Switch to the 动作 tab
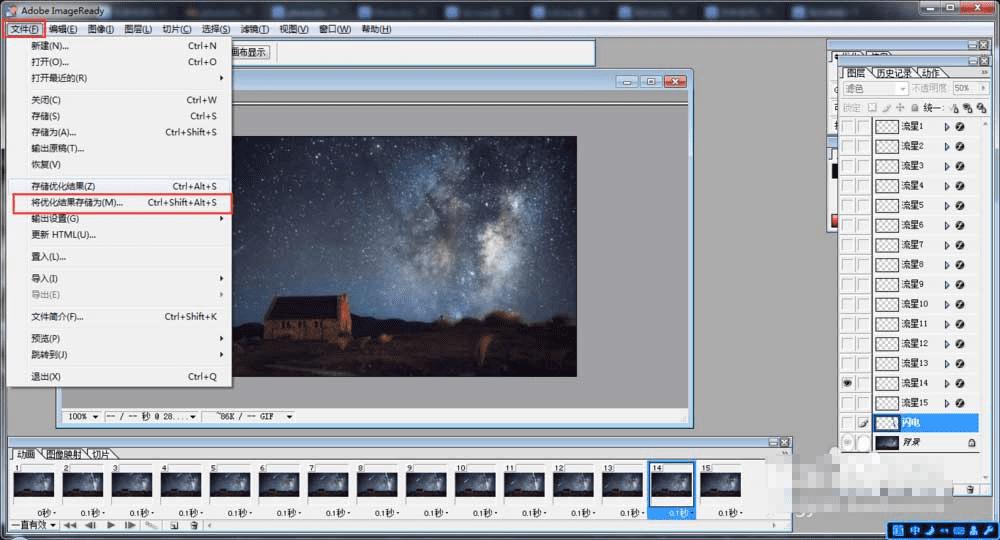Viewport: 1000px width, 540px height. tap(930, 73)
